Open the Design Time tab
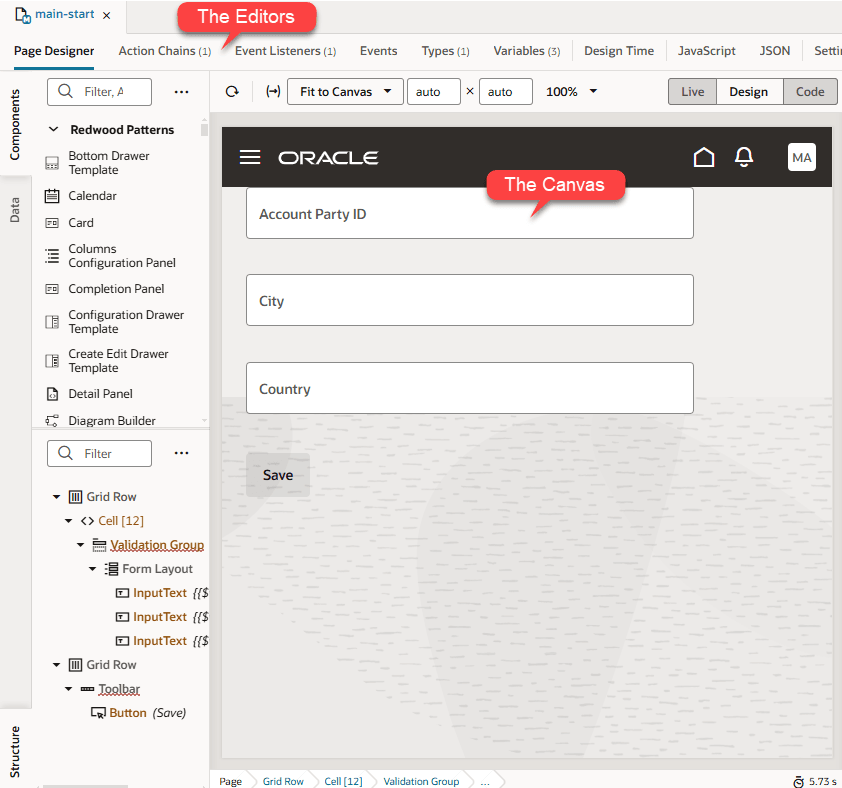The width and height of the screenshot is (842, 788). 619,51
